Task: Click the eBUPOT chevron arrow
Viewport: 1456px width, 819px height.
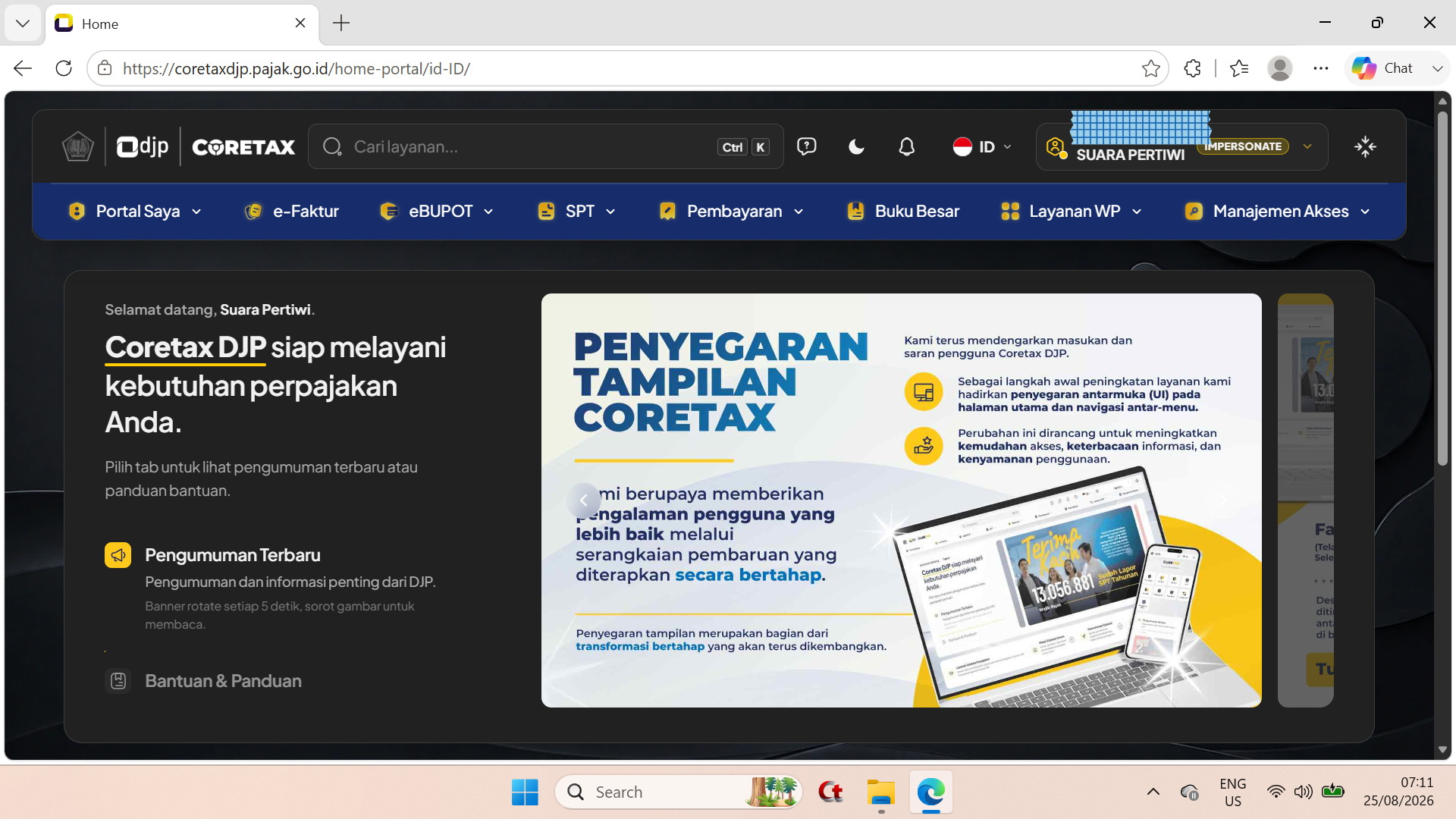Action: pos(488,212)
